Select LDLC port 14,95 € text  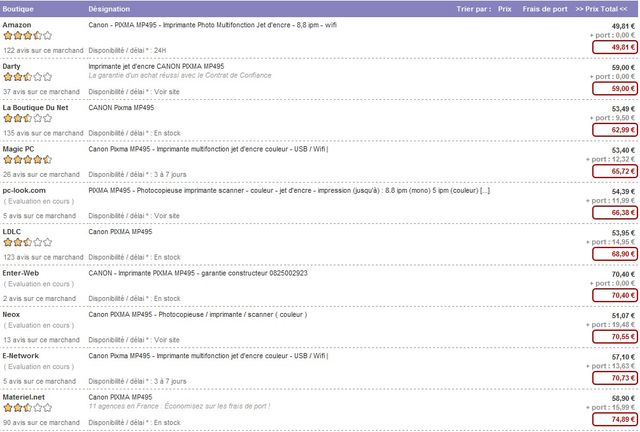pos(611,242)
